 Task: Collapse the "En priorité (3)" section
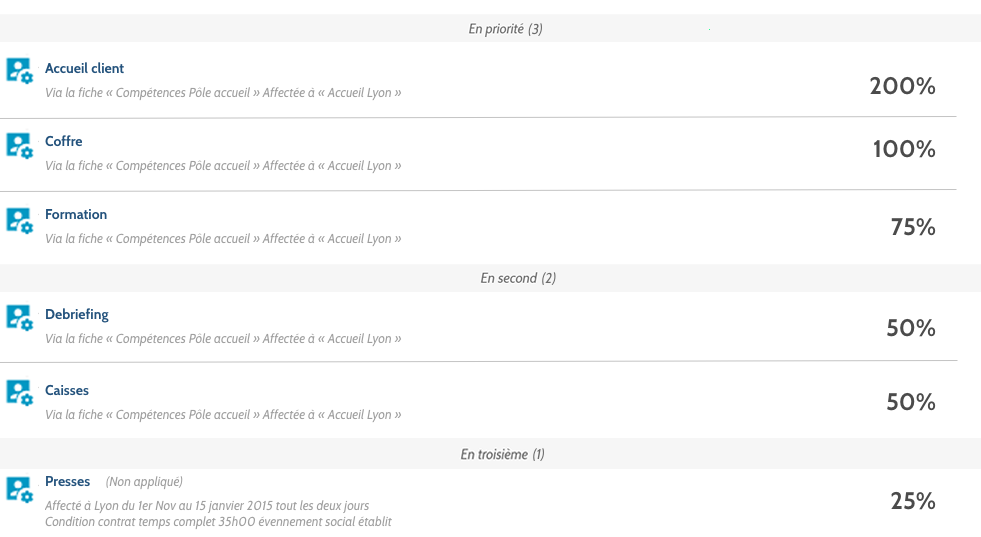(x=505, y=29)
